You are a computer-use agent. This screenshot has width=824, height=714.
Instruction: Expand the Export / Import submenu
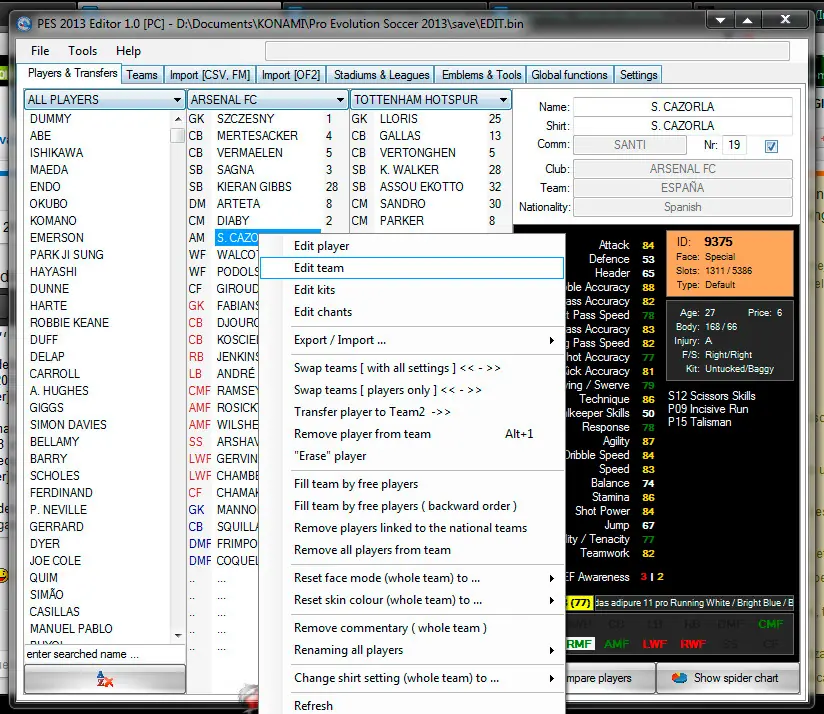(551, 340)
